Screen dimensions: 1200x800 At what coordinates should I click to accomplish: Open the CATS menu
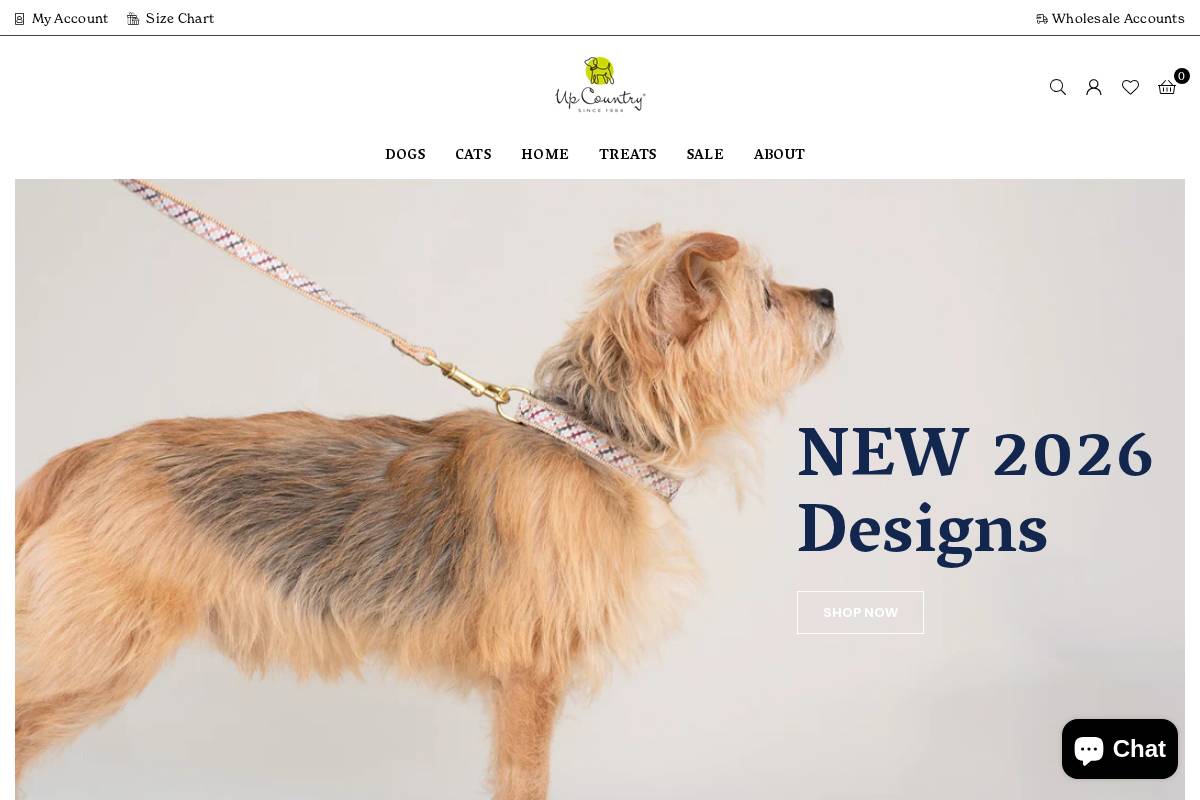[473, 154]
